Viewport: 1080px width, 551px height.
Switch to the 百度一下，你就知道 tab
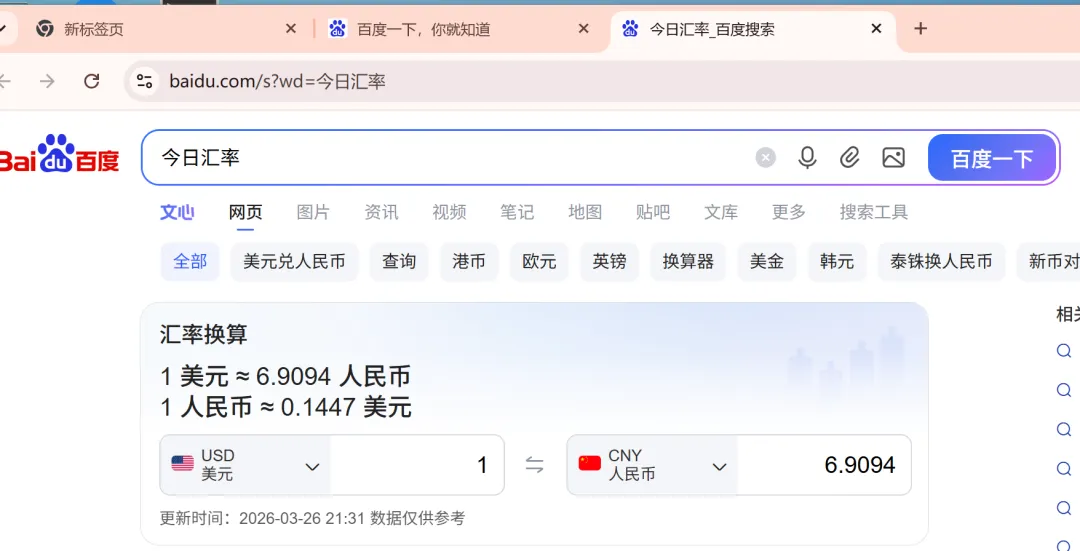coord(458,29)
